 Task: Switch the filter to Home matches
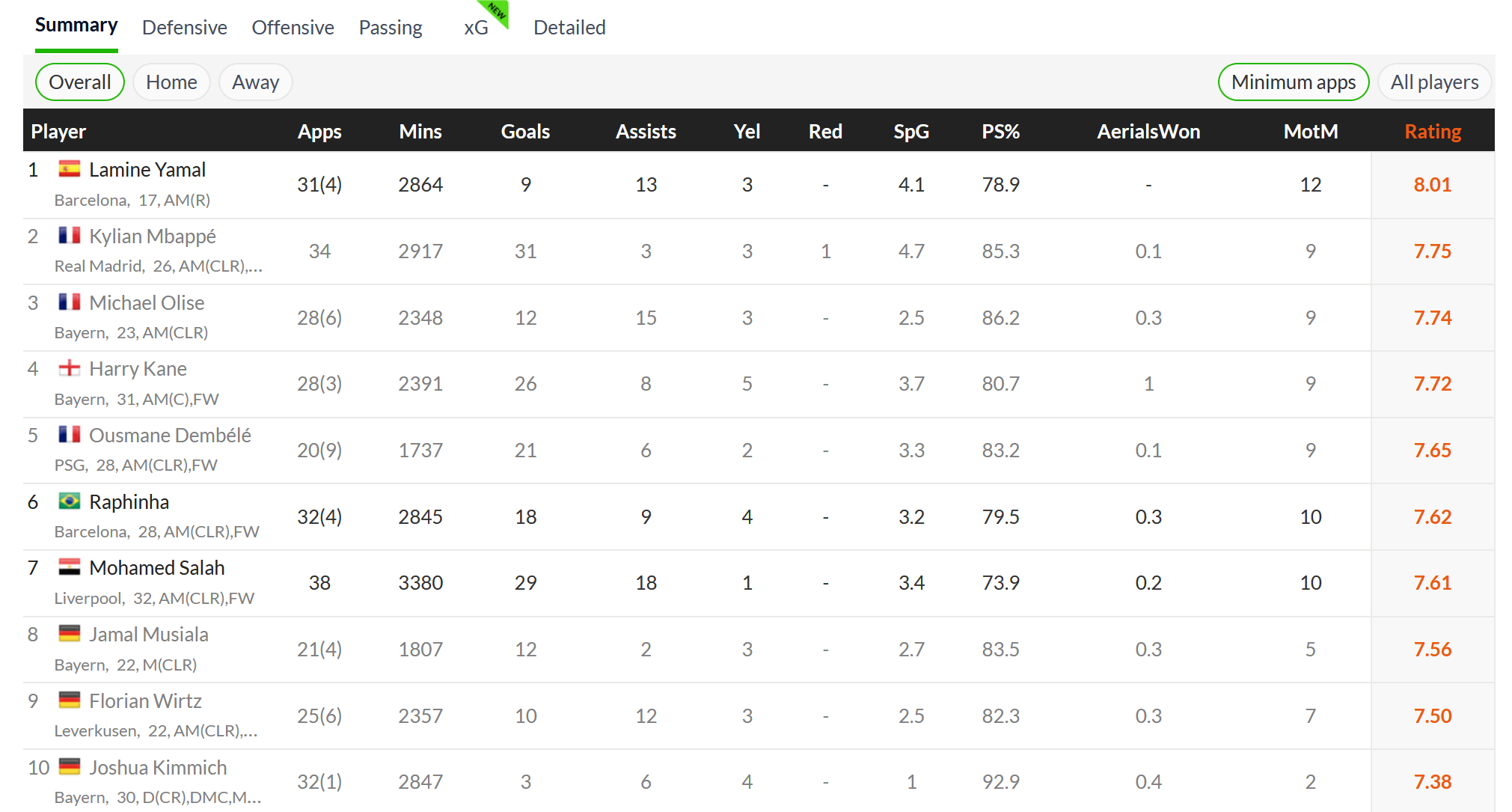[x=171, y=82]
